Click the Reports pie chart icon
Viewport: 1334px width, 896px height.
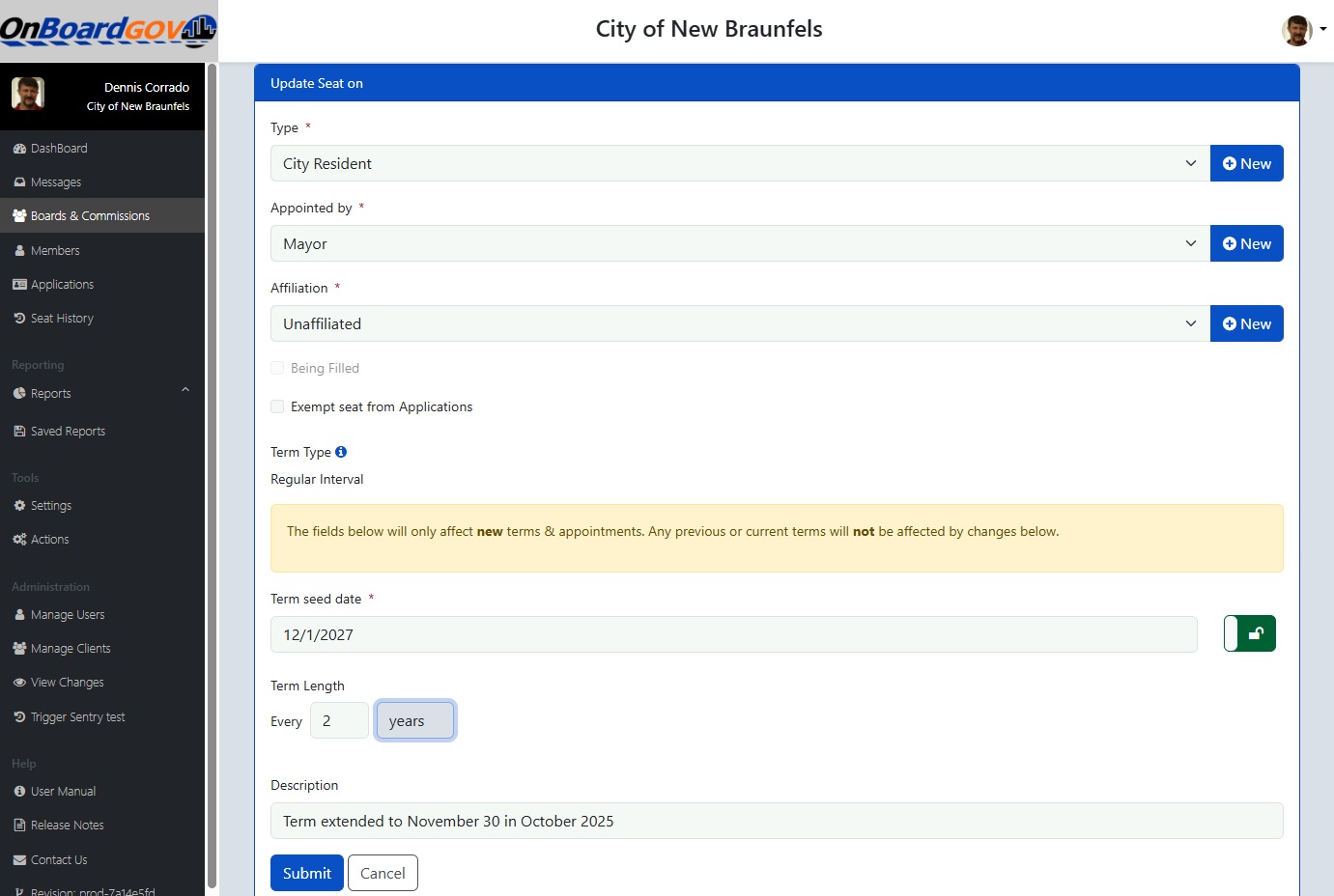point(19,394)
